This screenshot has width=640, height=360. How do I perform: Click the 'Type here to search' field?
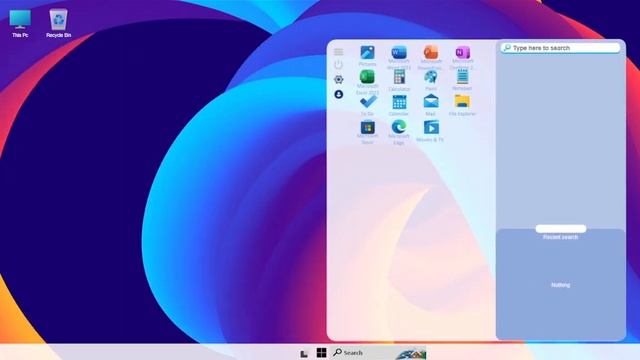click(x=560, y=48)
